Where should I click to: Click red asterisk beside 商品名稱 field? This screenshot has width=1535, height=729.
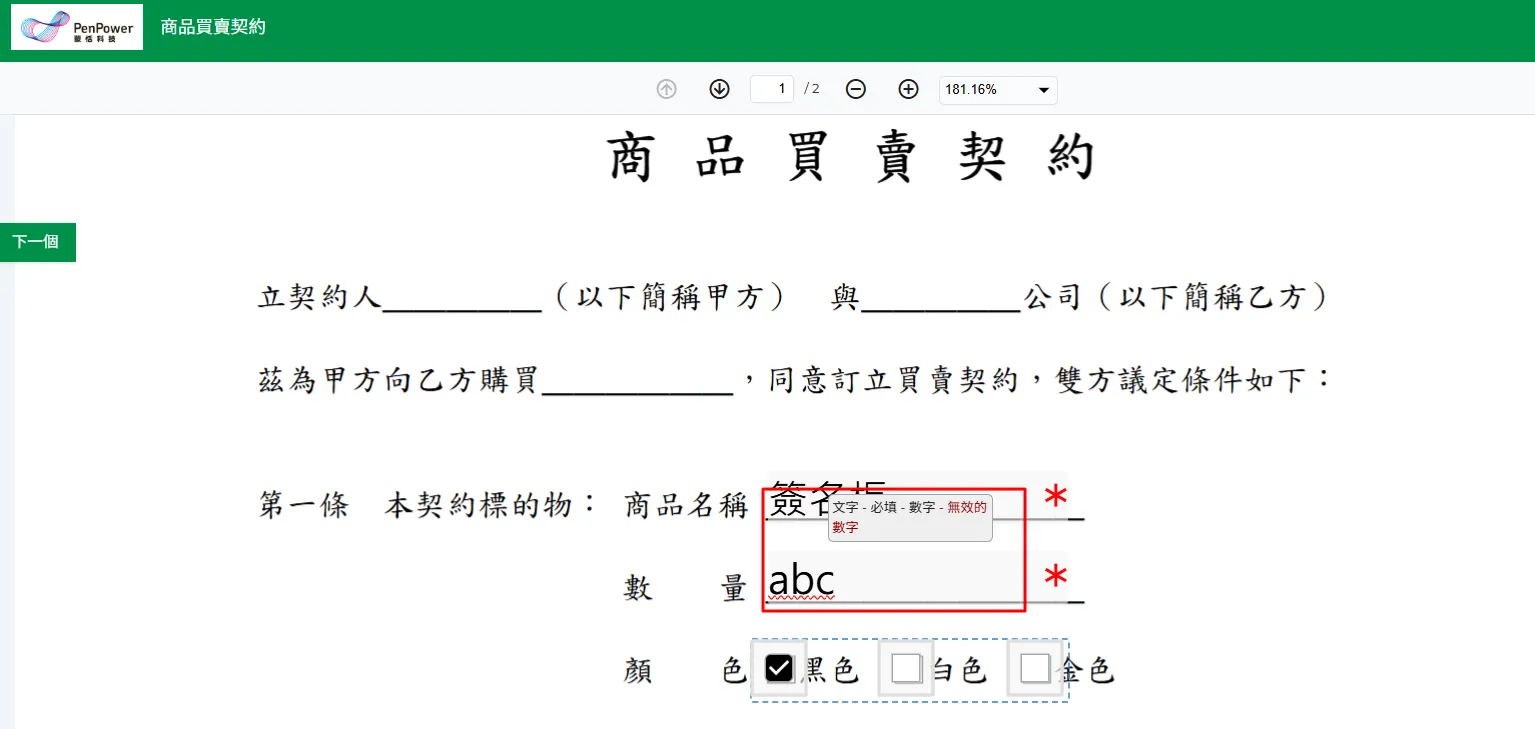(1055, 498)
